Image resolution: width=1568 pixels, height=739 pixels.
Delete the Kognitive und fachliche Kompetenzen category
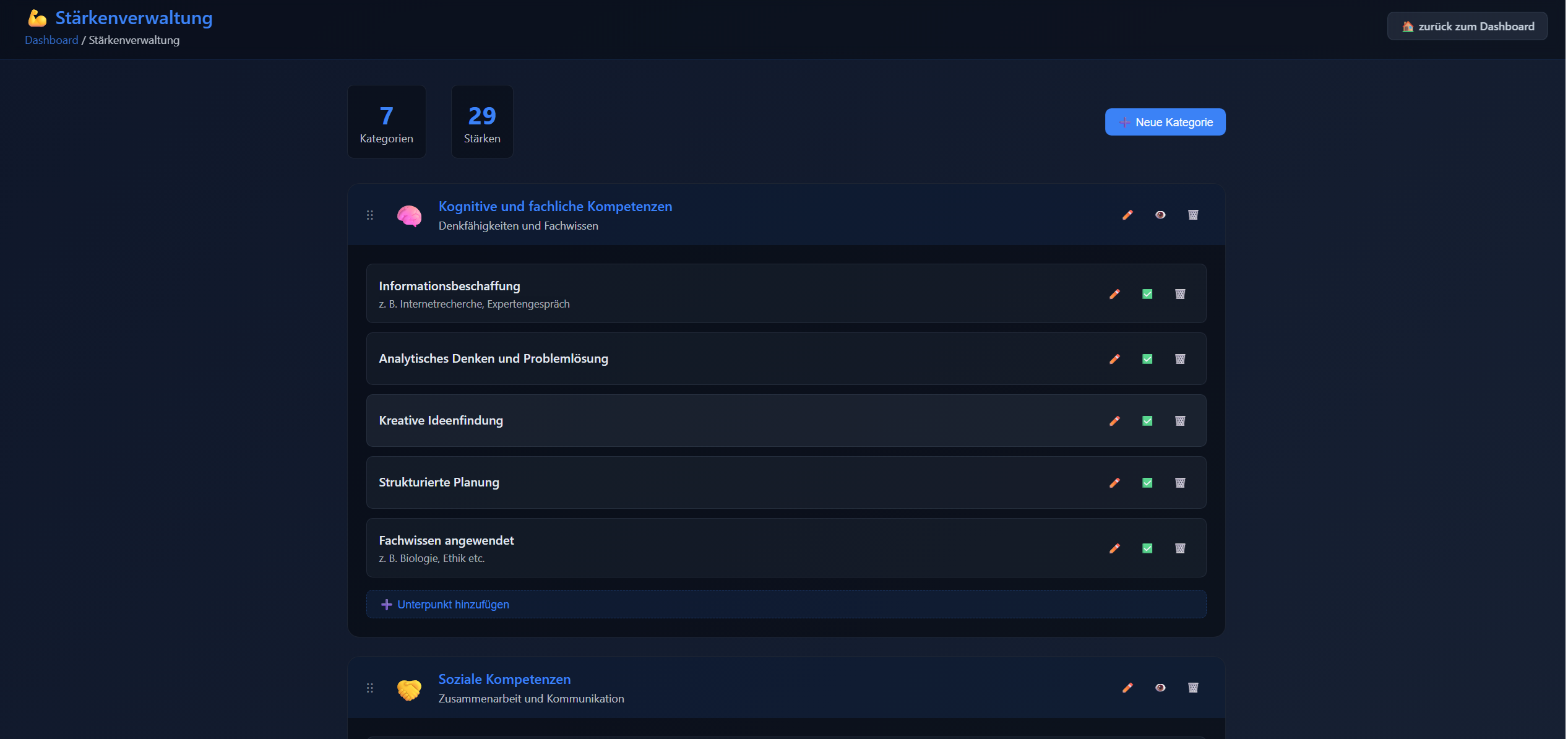pyautogui.click(x=1193, y=215)
